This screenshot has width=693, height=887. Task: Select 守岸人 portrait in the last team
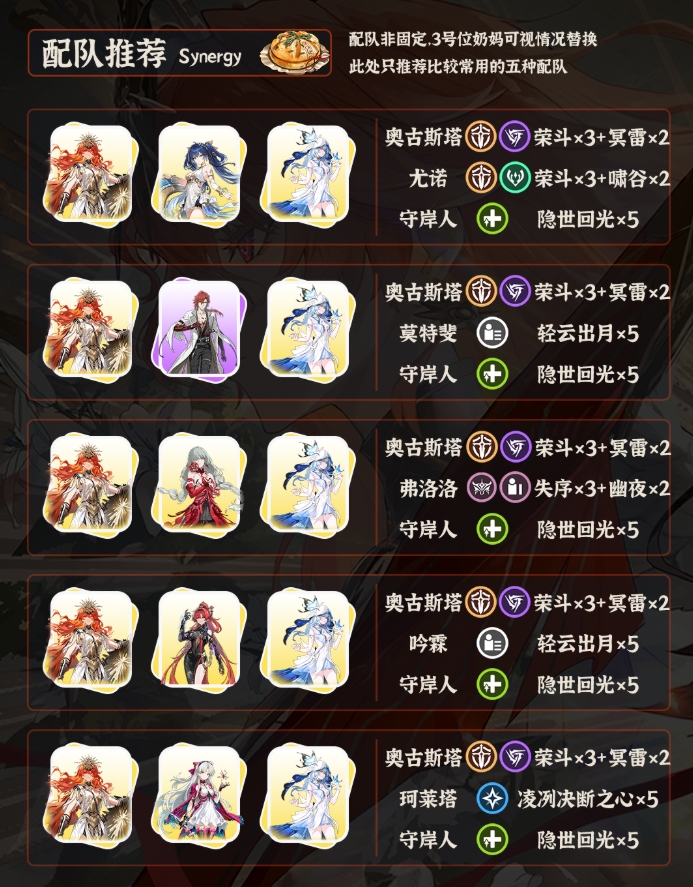point(308,794)
